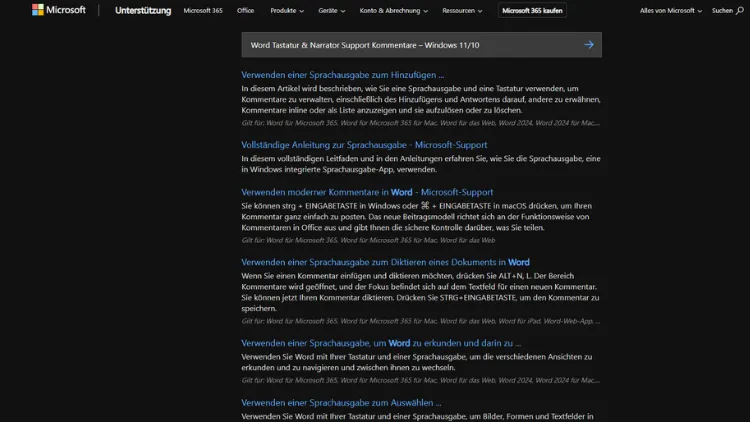The height and width of the screenshot is (422, 750).
Task: Expand the Geräte dropdown
Action: [331, 11]
